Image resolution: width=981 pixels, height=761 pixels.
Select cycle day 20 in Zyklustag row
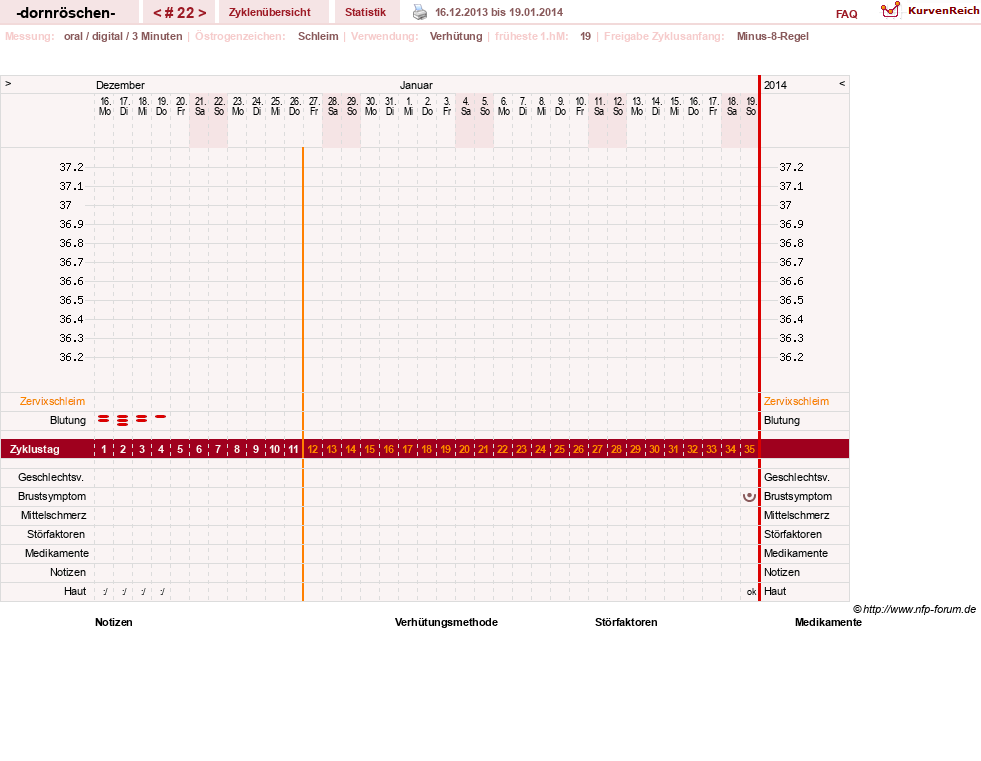[464, 449]
